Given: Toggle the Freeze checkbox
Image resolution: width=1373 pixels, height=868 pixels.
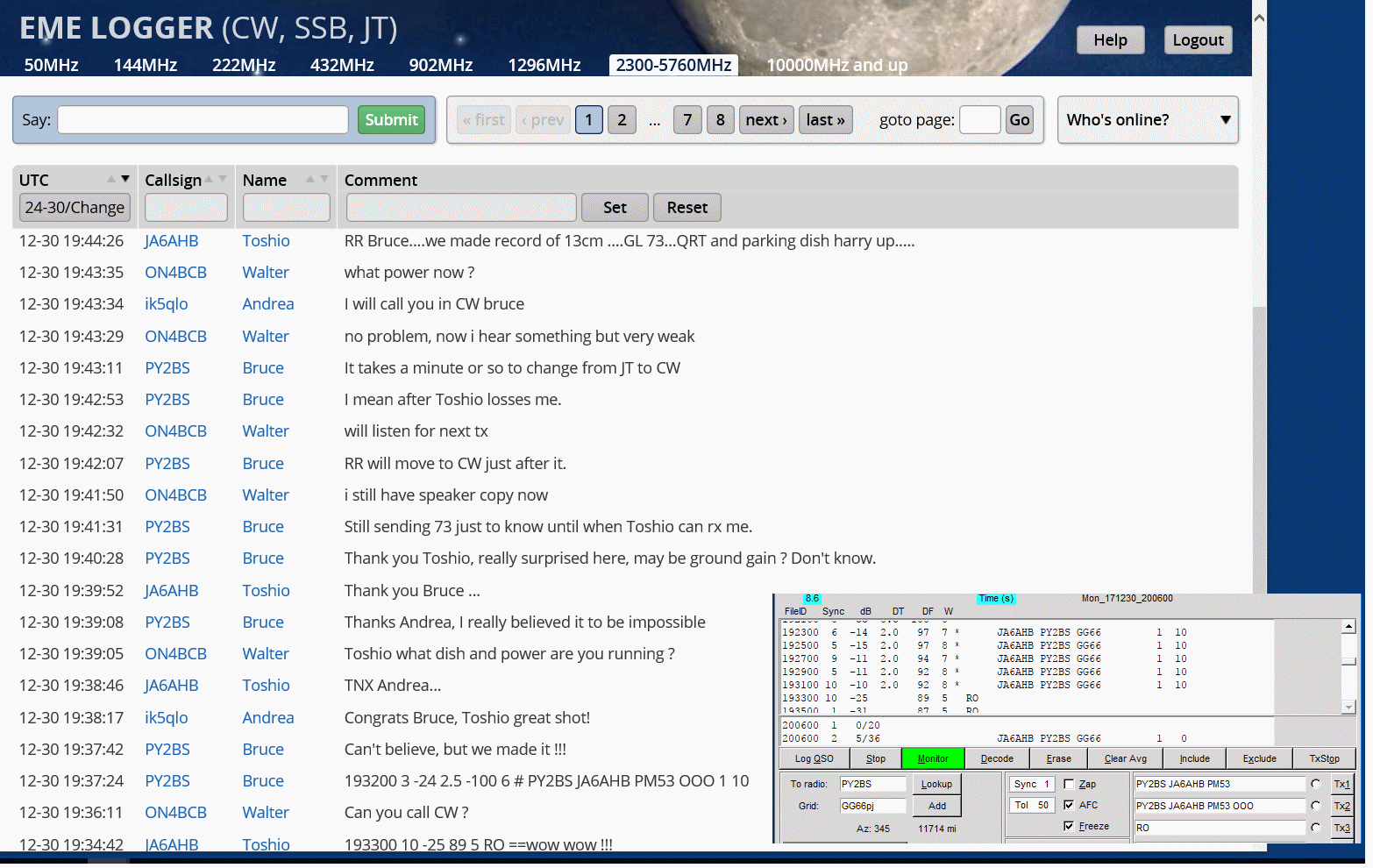Looking at the screenshot, I should tap(1069, 827).
